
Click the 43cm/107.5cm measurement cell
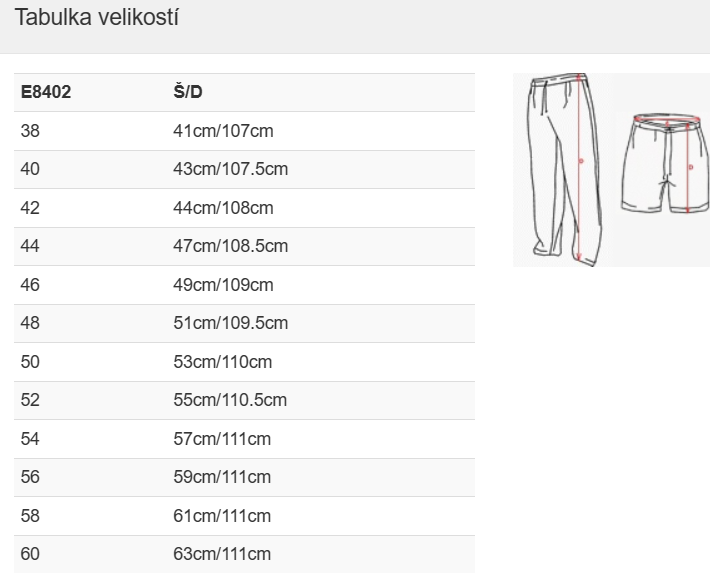coord(230,169)
